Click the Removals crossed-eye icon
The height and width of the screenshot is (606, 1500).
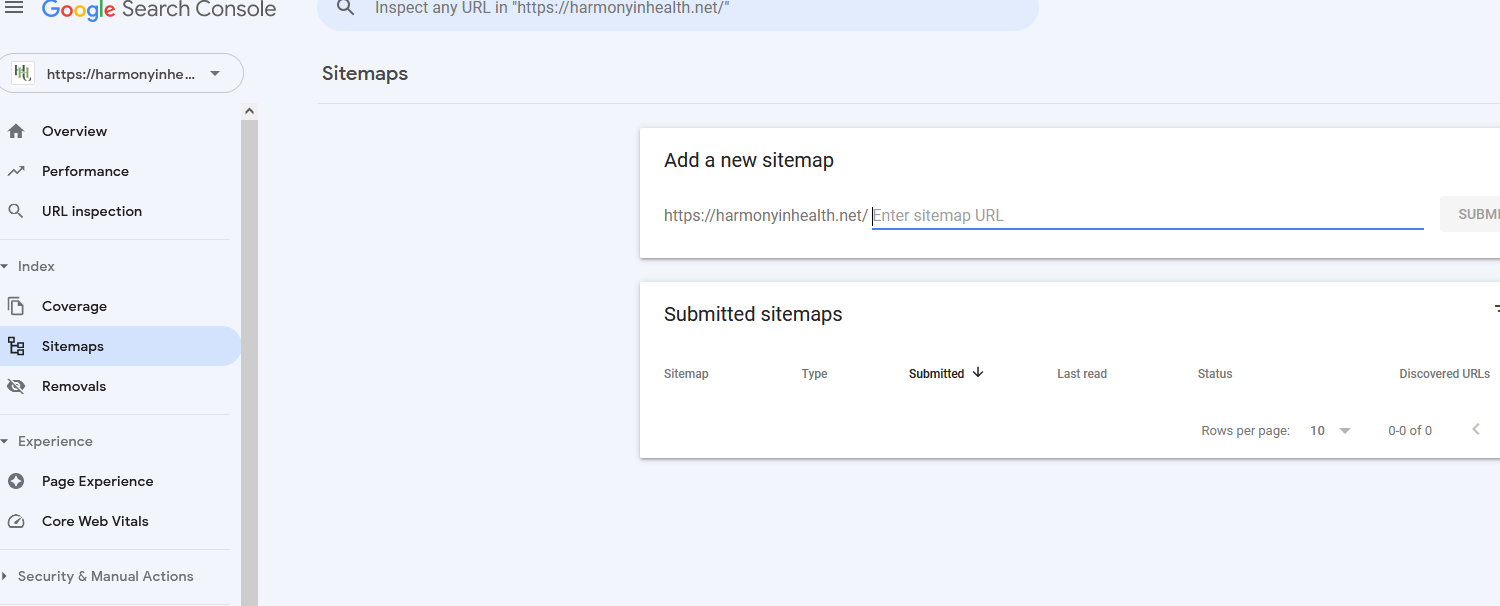click(16, 386)
